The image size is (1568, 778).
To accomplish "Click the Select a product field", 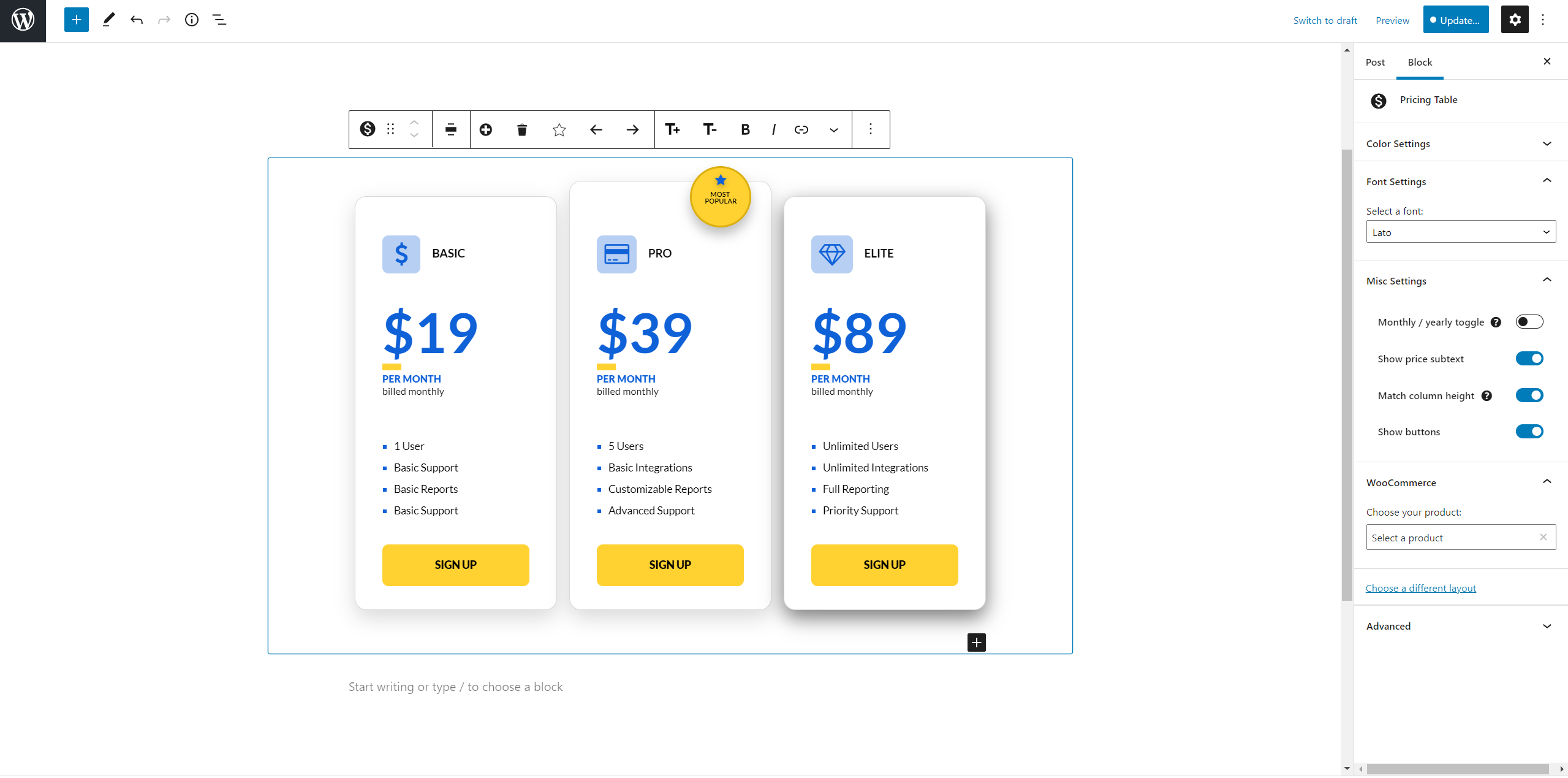I will pyautogui.click(x=1460, y=538).
